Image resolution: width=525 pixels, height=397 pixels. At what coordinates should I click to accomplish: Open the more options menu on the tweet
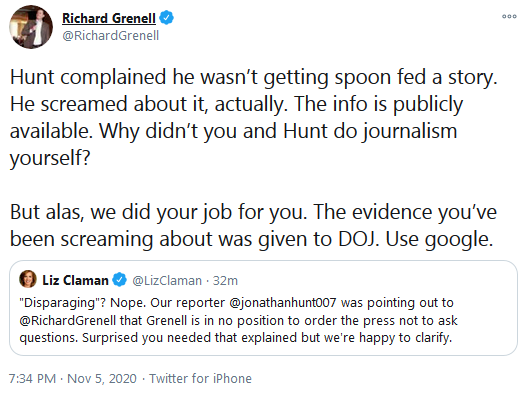pyautogui.click(x=509, y=16)
